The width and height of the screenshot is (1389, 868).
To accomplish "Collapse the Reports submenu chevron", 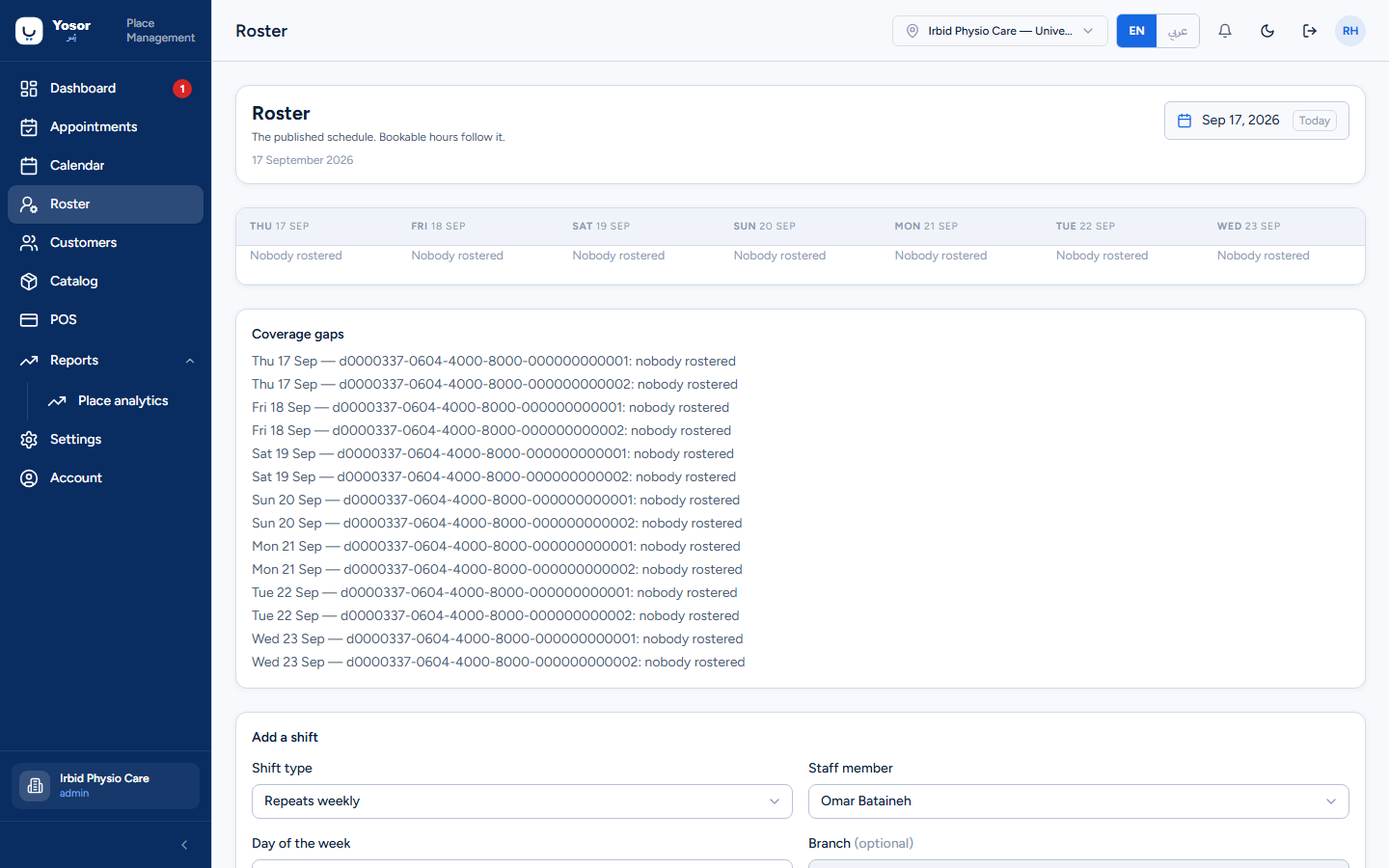I will click(x=190, y=361).
